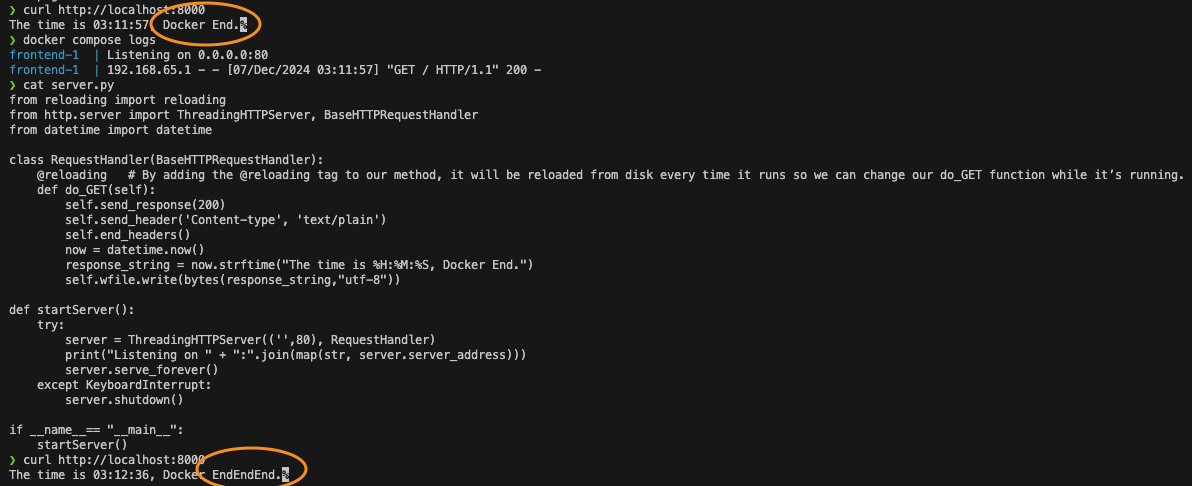Click the server.serve_forever() line

click(141, 370)
